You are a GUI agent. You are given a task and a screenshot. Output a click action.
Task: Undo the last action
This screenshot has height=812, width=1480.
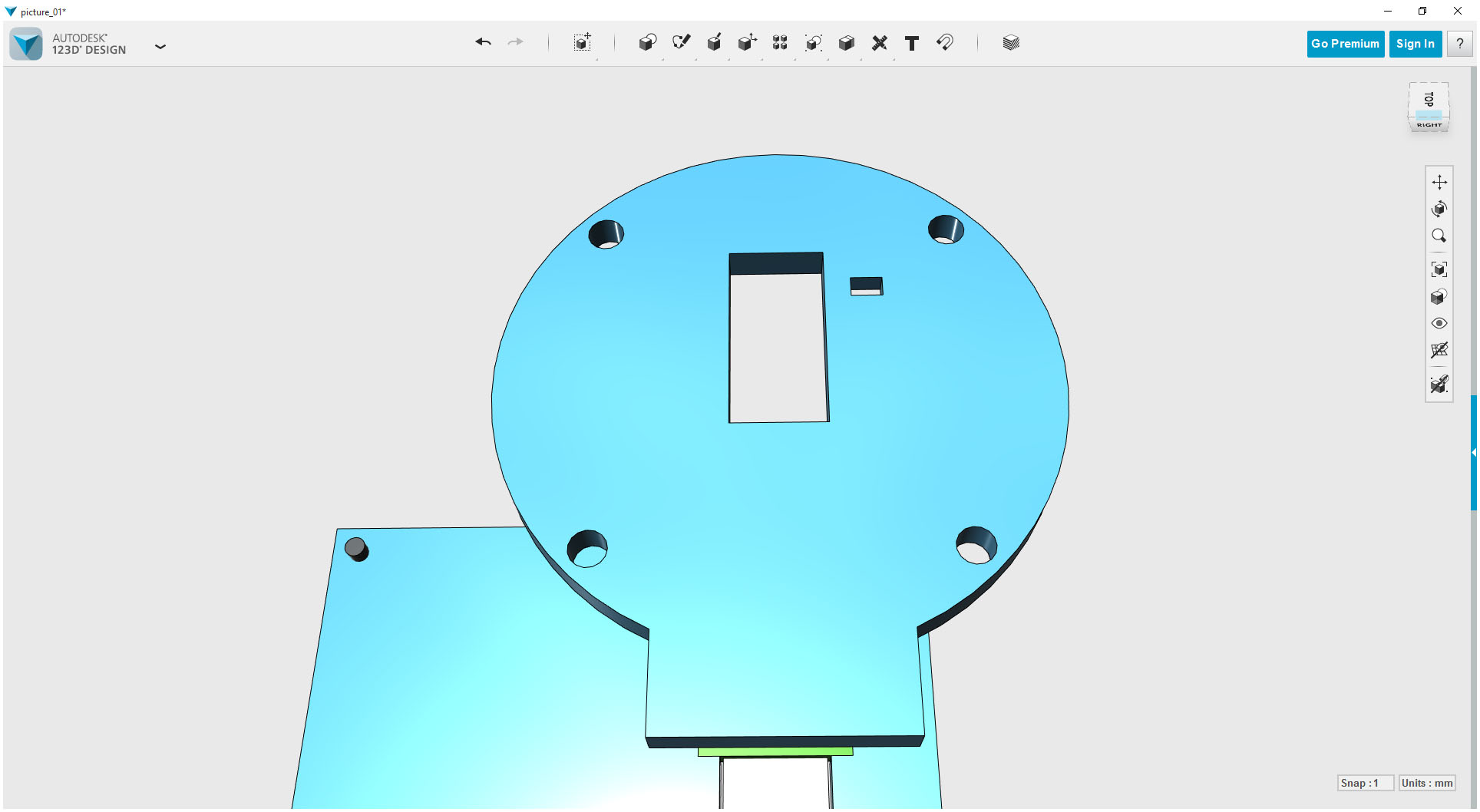(x=483, y=43)
